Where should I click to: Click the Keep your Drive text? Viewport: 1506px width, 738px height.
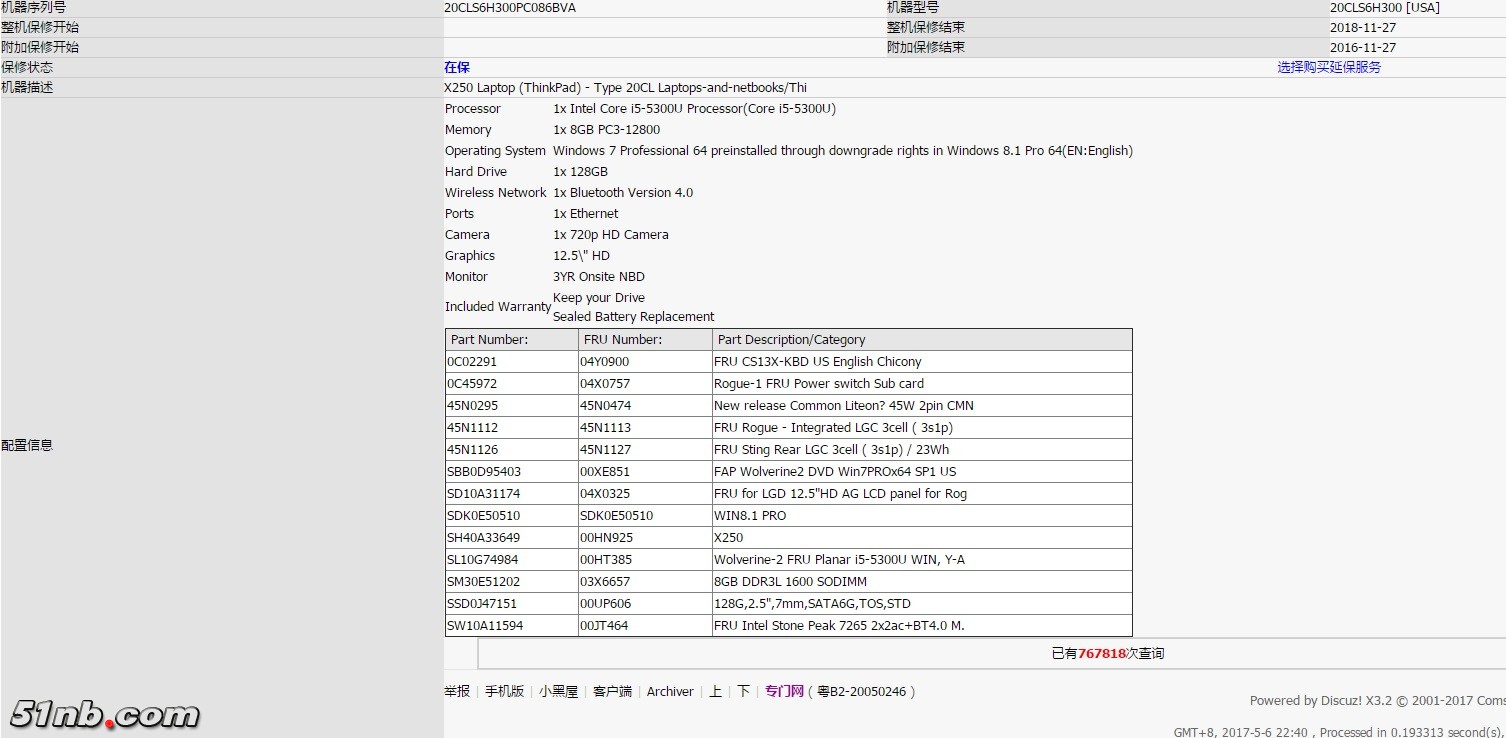point(599,298)
